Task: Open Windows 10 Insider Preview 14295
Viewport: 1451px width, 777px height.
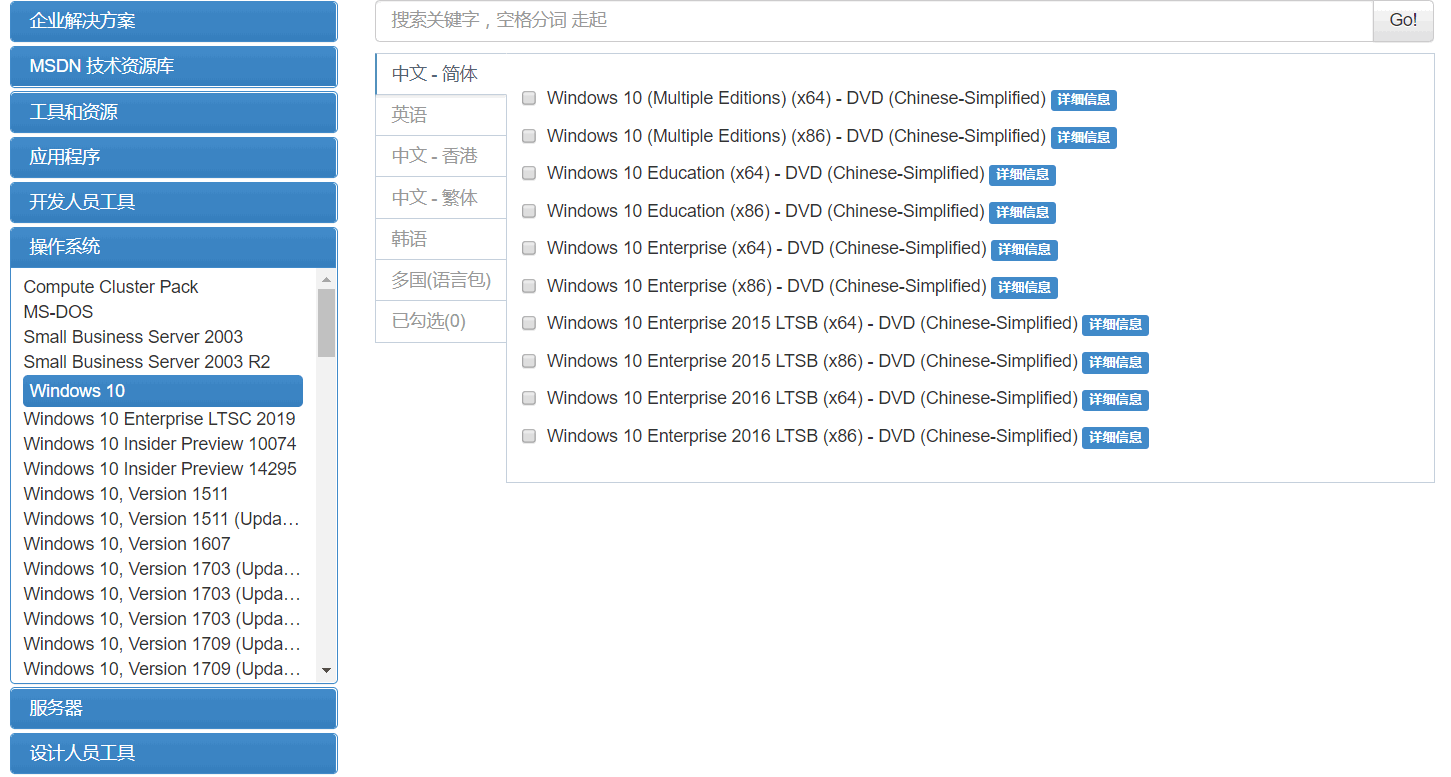Action: pos(160,469)
